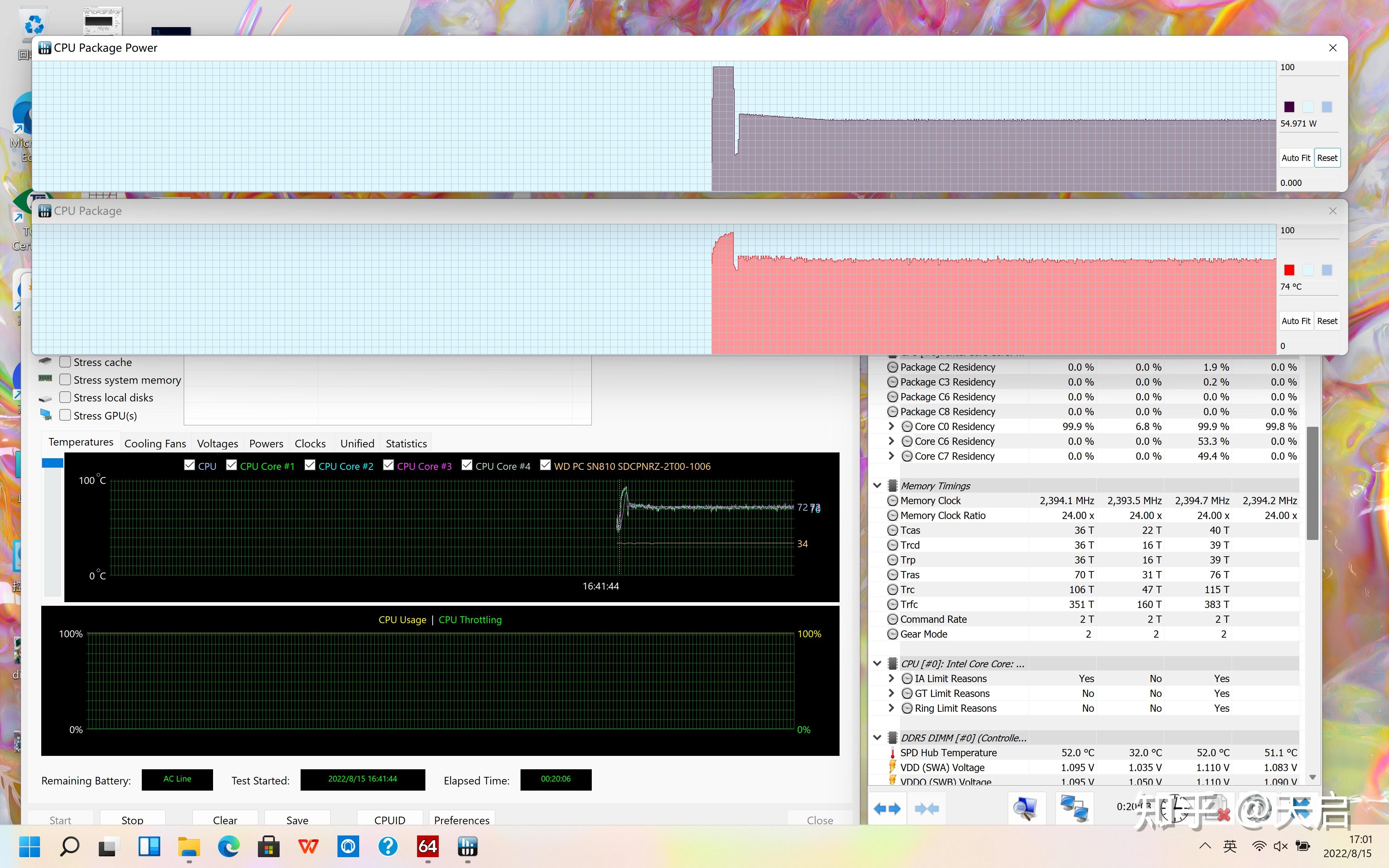Check Stress GPU(s) option
Viewport: 1389px width, 868px height.
[x=65, y=415]
